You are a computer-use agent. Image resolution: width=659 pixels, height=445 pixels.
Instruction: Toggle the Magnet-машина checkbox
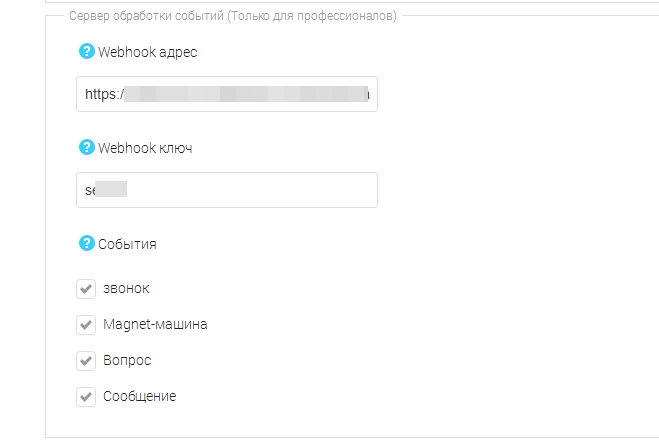tap(86, 325)
